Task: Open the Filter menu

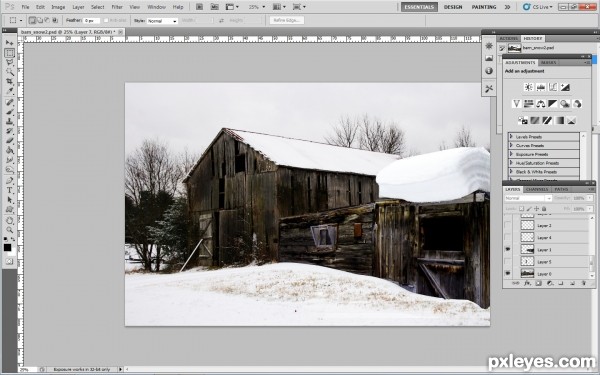Action: (117, 7)
